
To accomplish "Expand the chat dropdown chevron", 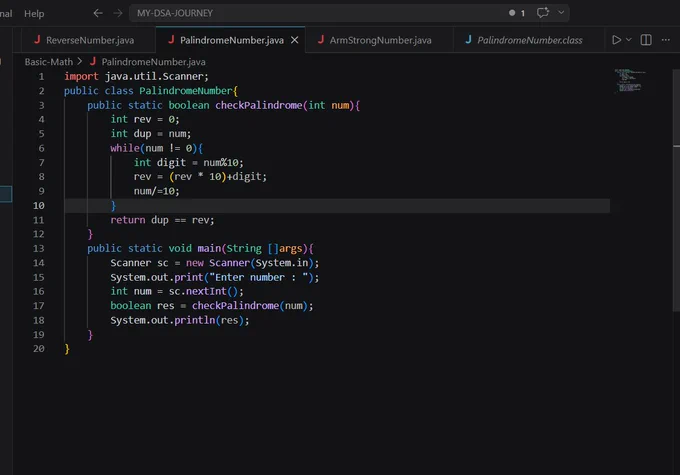I will coord(561,13).
